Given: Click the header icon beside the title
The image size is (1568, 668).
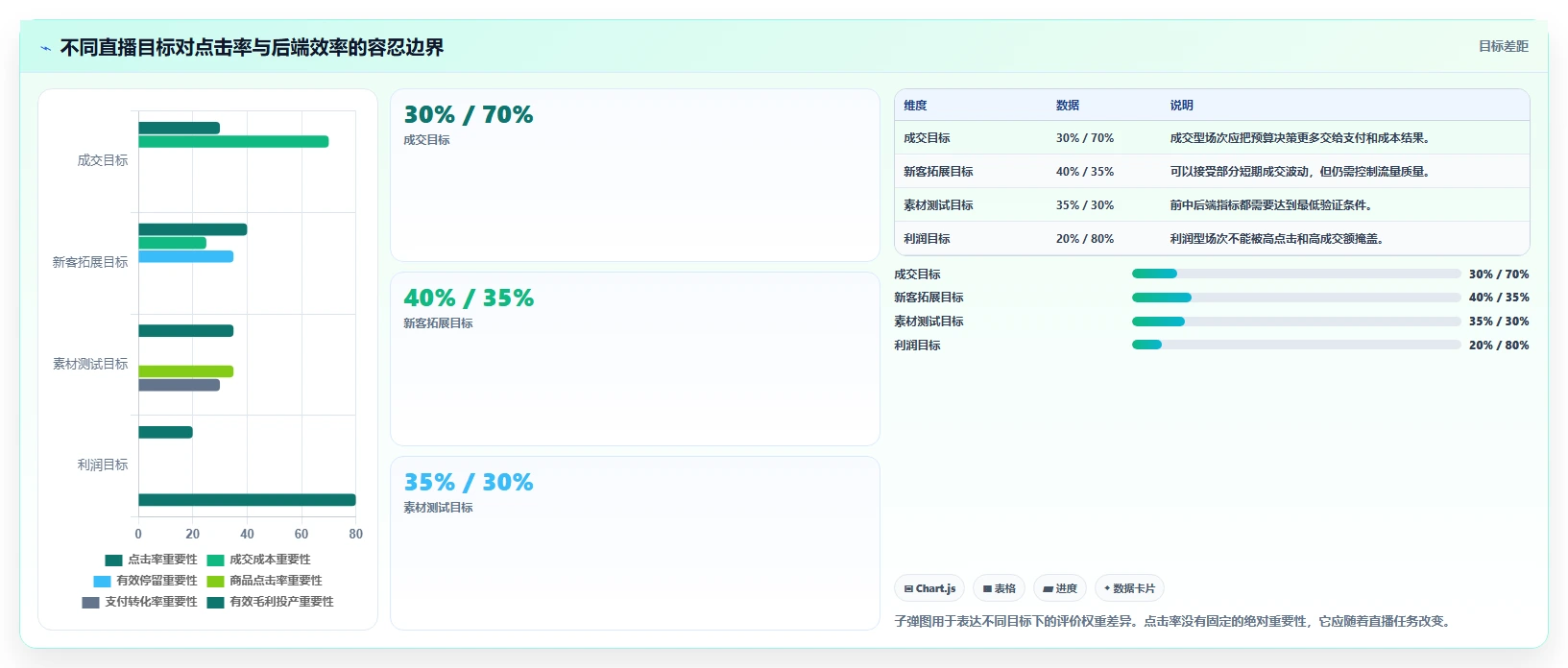Looking at the screenshot, I should [x=45, y=48].
